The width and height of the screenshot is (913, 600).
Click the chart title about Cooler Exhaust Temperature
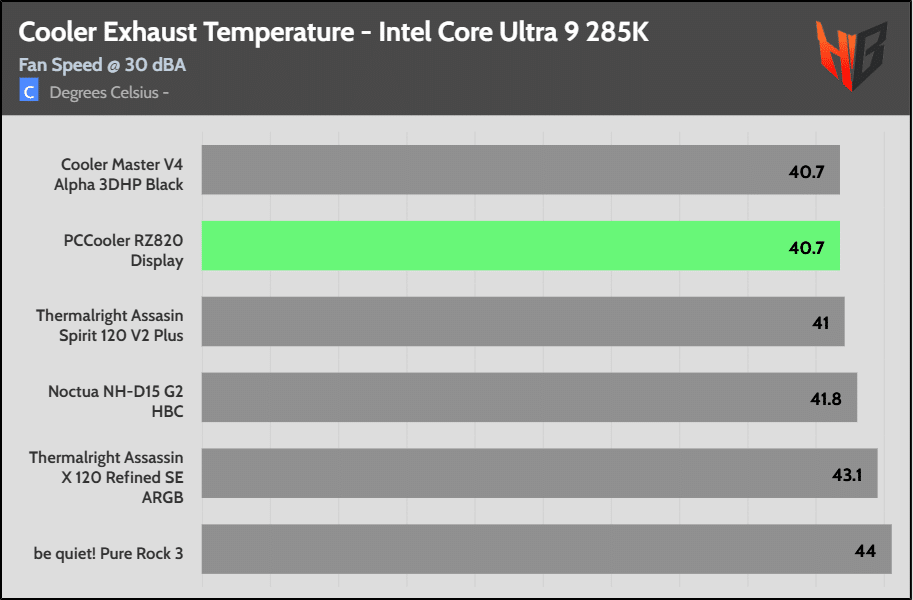[335, 32]
